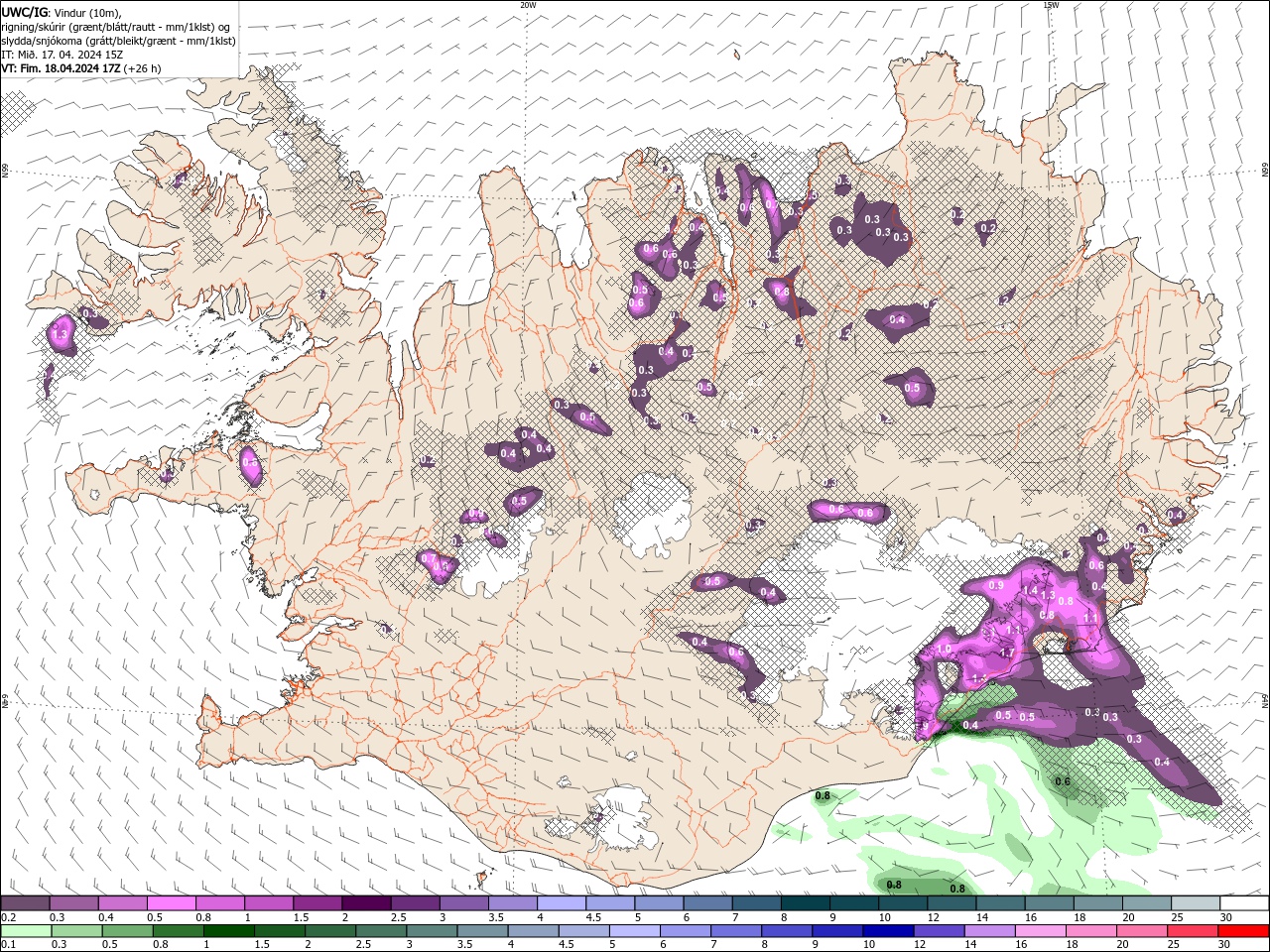Select the upper legend swatch labeled 3.5
1270x952 pixels.
coord(511,903)
